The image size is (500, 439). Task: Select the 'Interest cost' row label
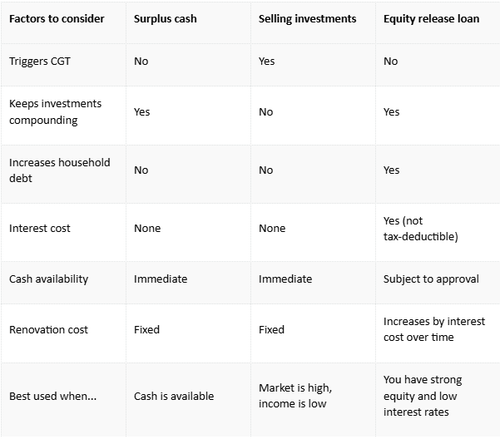(x=40, y=228)
